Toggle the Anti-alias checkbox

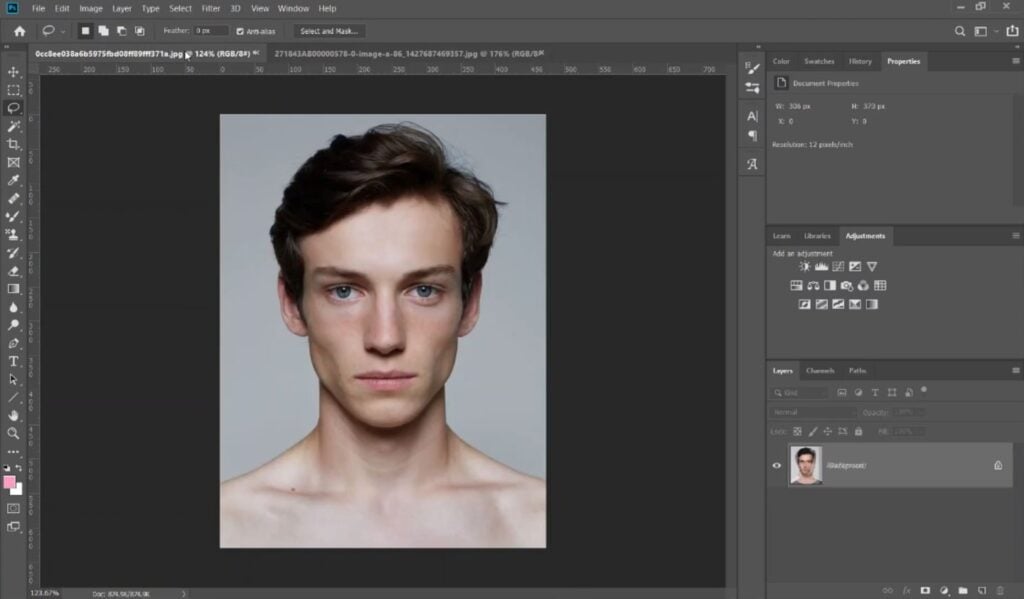[x=240, y=31]
